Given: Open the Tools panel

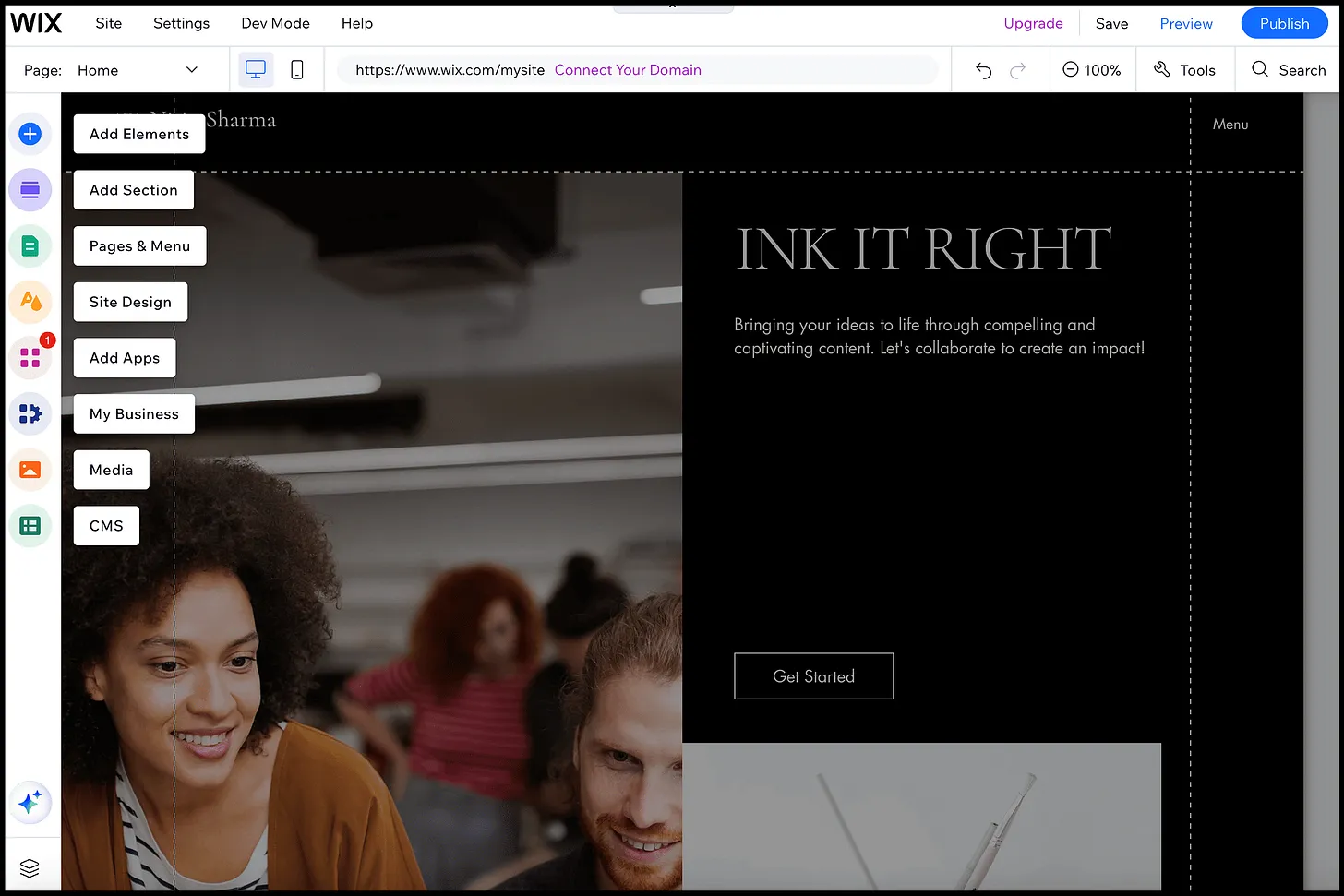Looking at the screenshot, I should pyautogui.click(x=1185, y=70).
